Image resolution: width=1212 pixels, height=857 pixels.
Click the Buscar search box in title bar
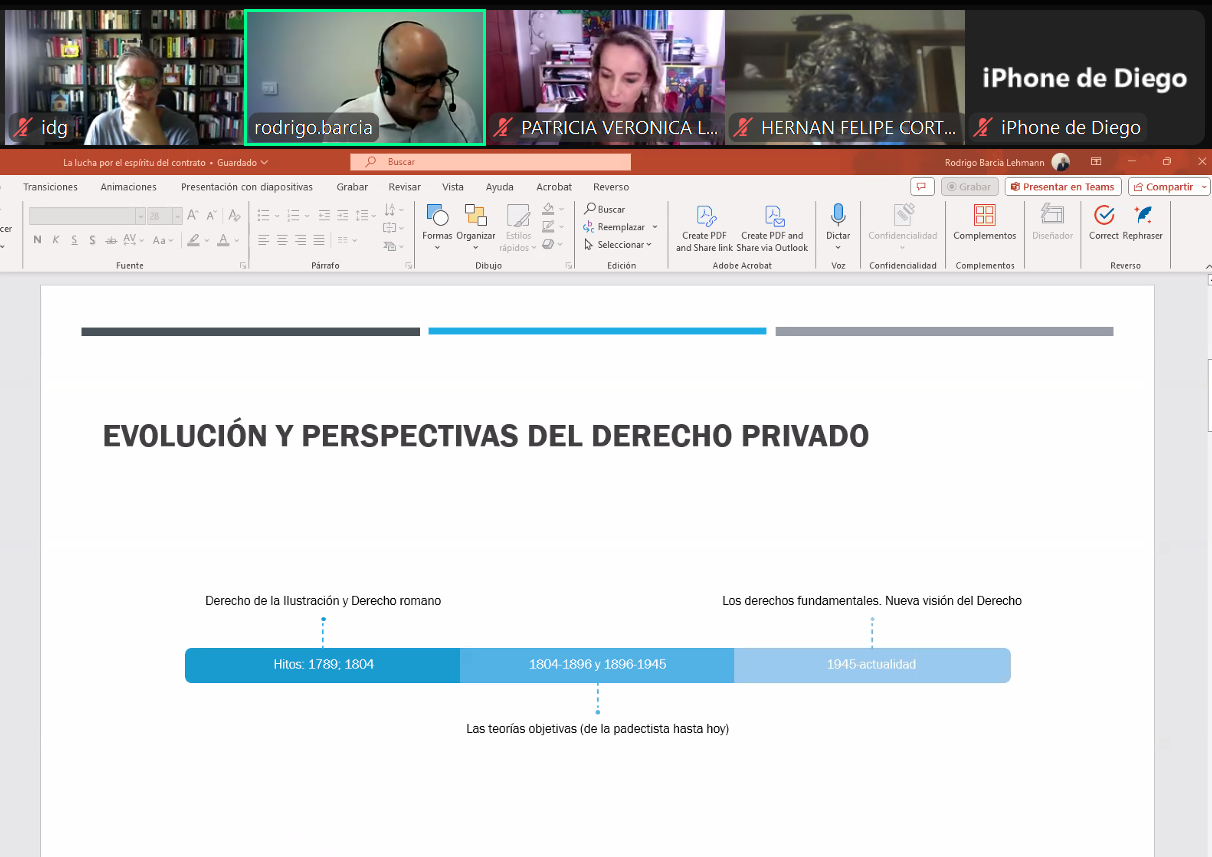click(x=490, y=162)
